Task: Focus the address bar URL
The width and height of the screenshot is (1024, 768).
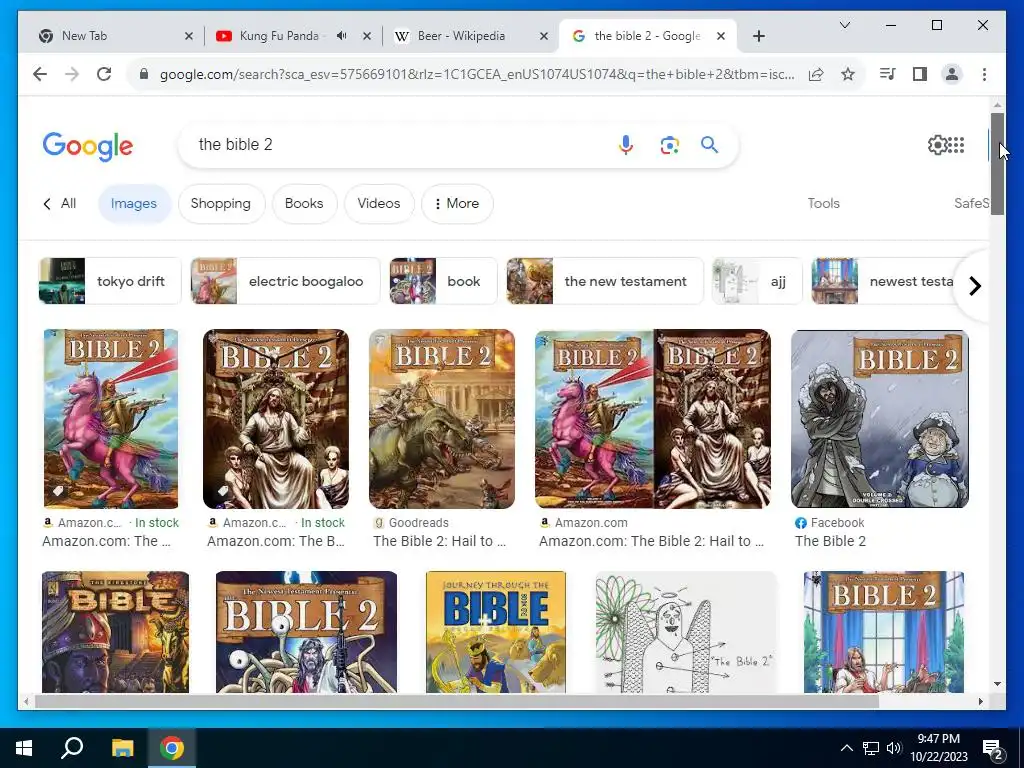Action: 477,74
